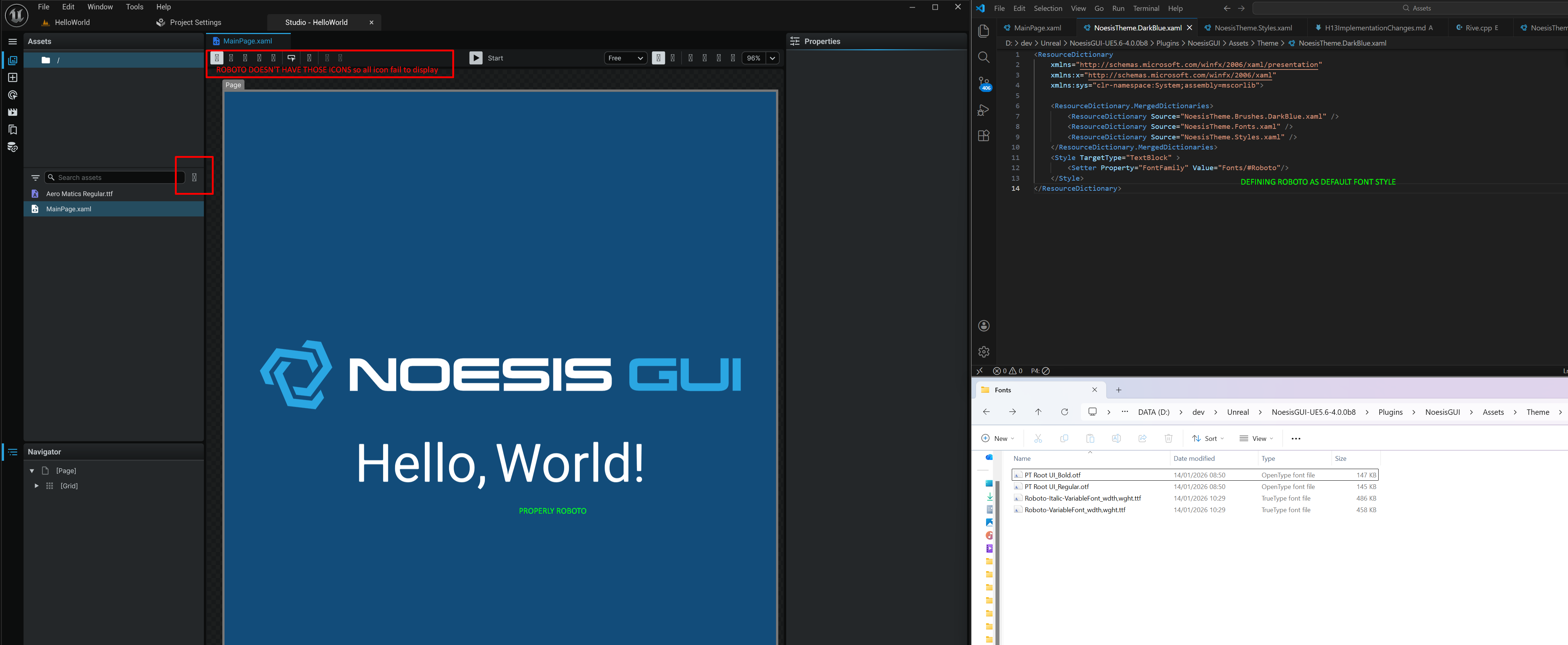Focus the Search assets field
1568x645 pixels.
[114, 178]
